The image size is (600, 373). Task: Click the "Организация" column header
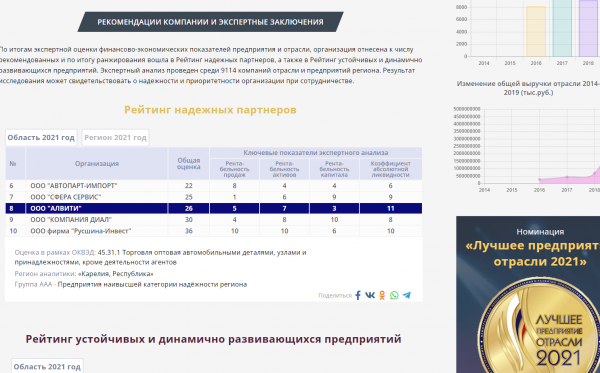tap(96, 163)
